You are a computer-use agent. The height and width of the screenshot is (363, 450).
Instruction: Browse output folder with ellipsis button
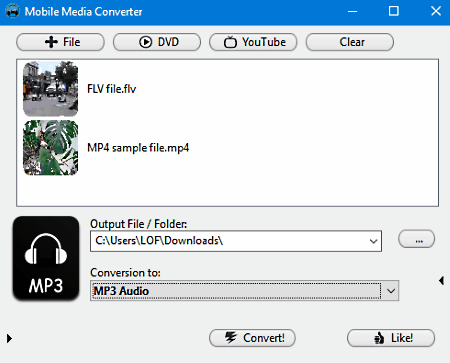417,239
